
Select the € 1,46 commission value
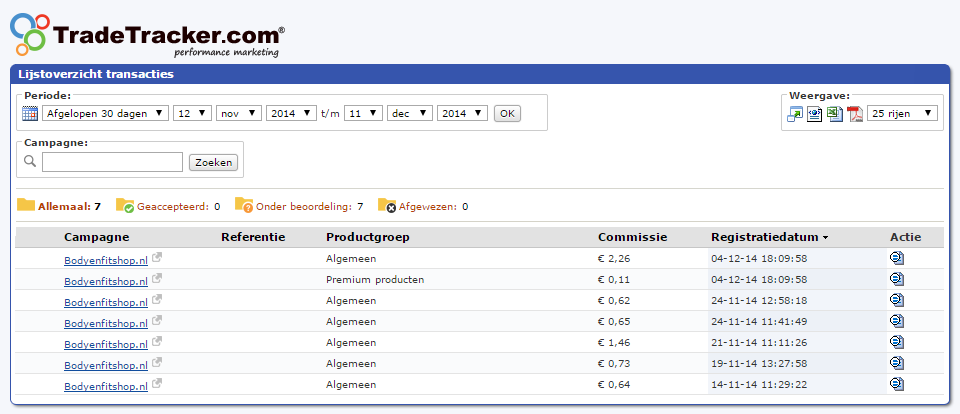coord(614,342)
